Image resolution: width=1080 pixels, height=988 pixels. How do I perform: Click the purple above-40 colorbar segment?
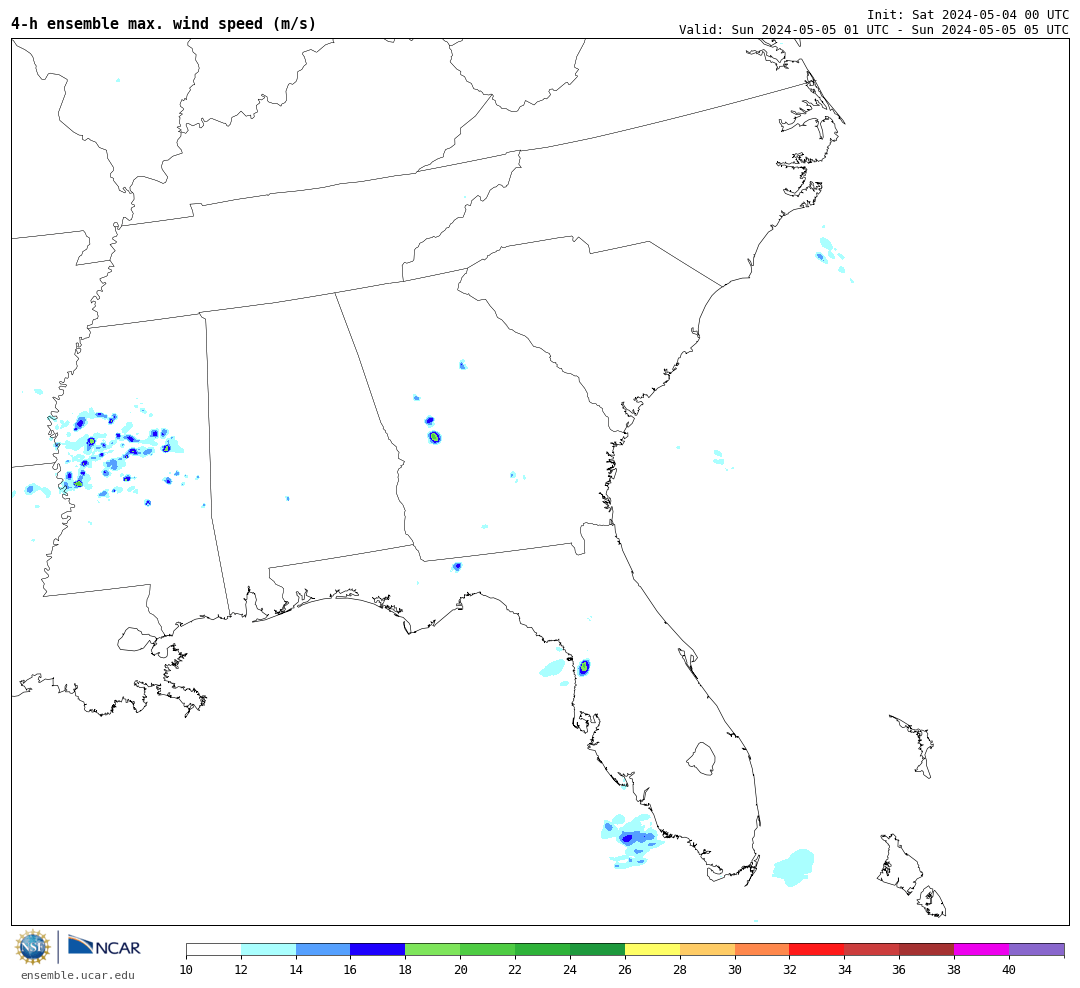[1037, 950]
